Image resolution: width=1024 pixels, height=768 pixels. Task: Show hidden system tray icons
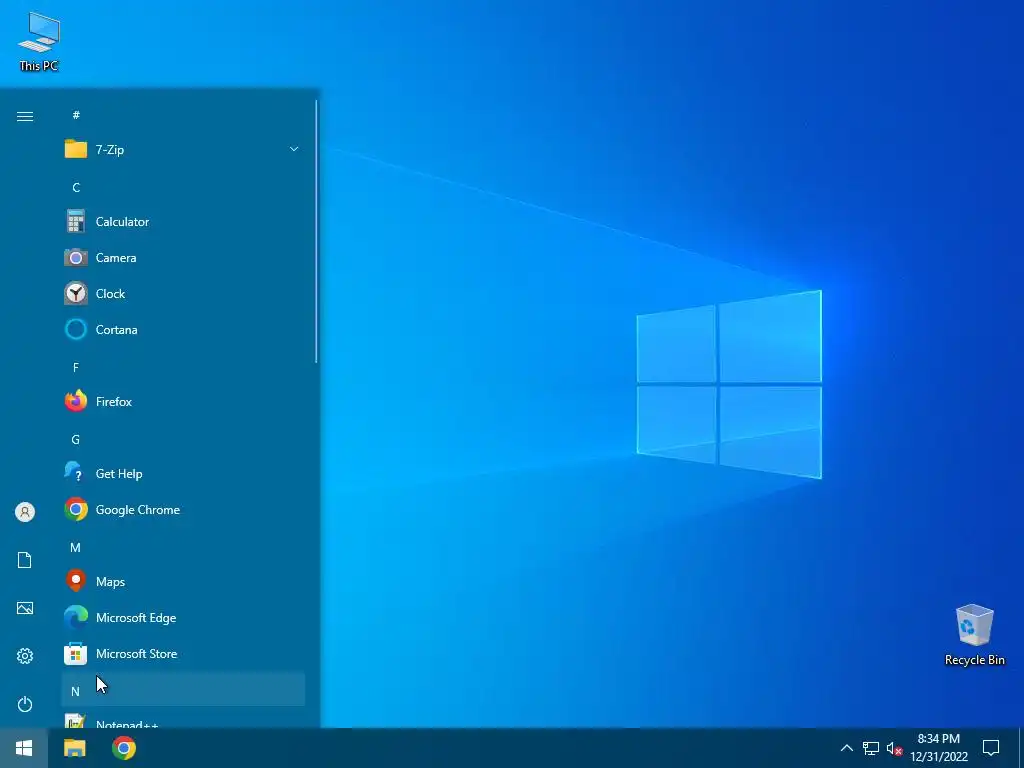tap(846, 748)
